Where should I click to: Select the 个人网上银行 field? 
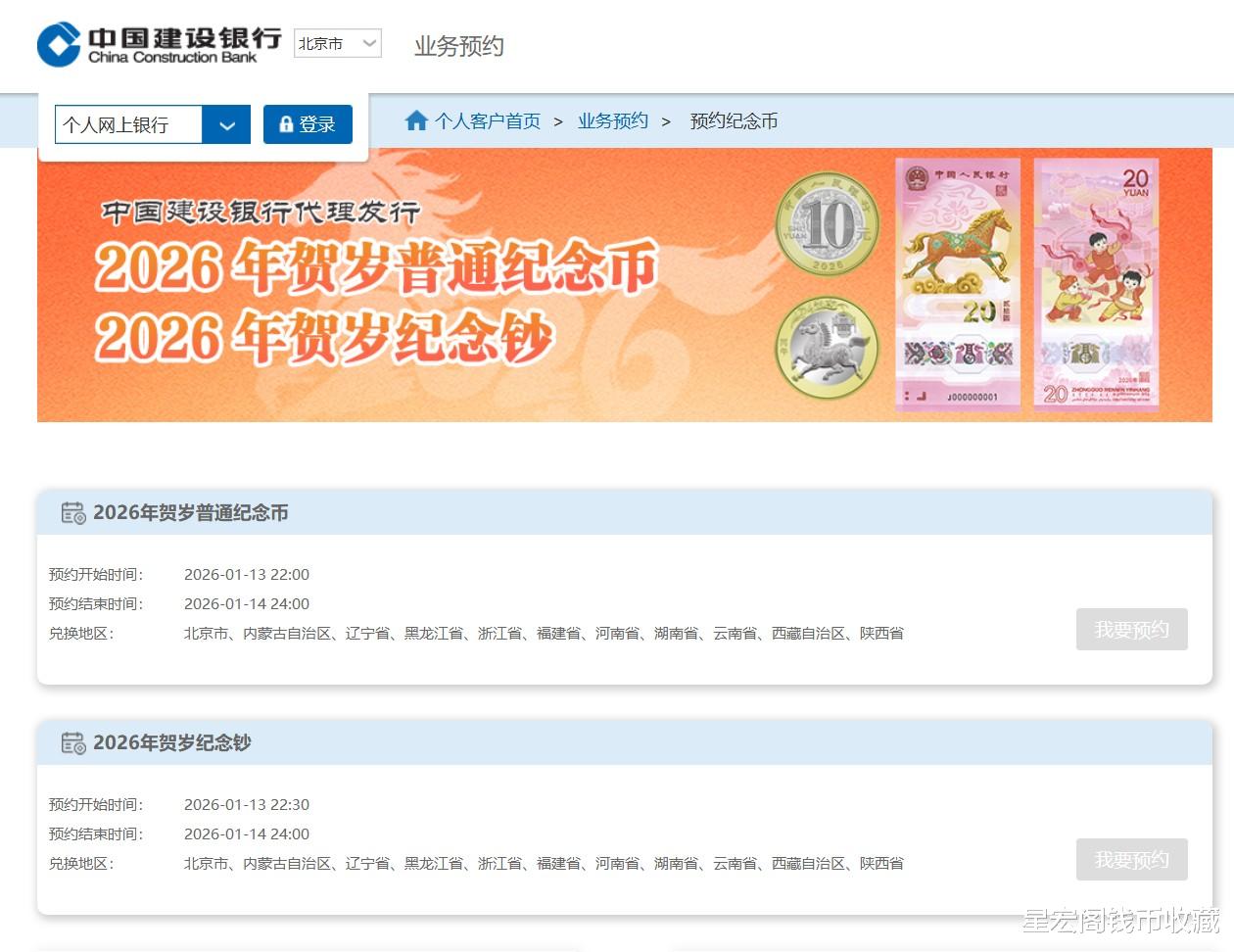[x=128, y=124]
